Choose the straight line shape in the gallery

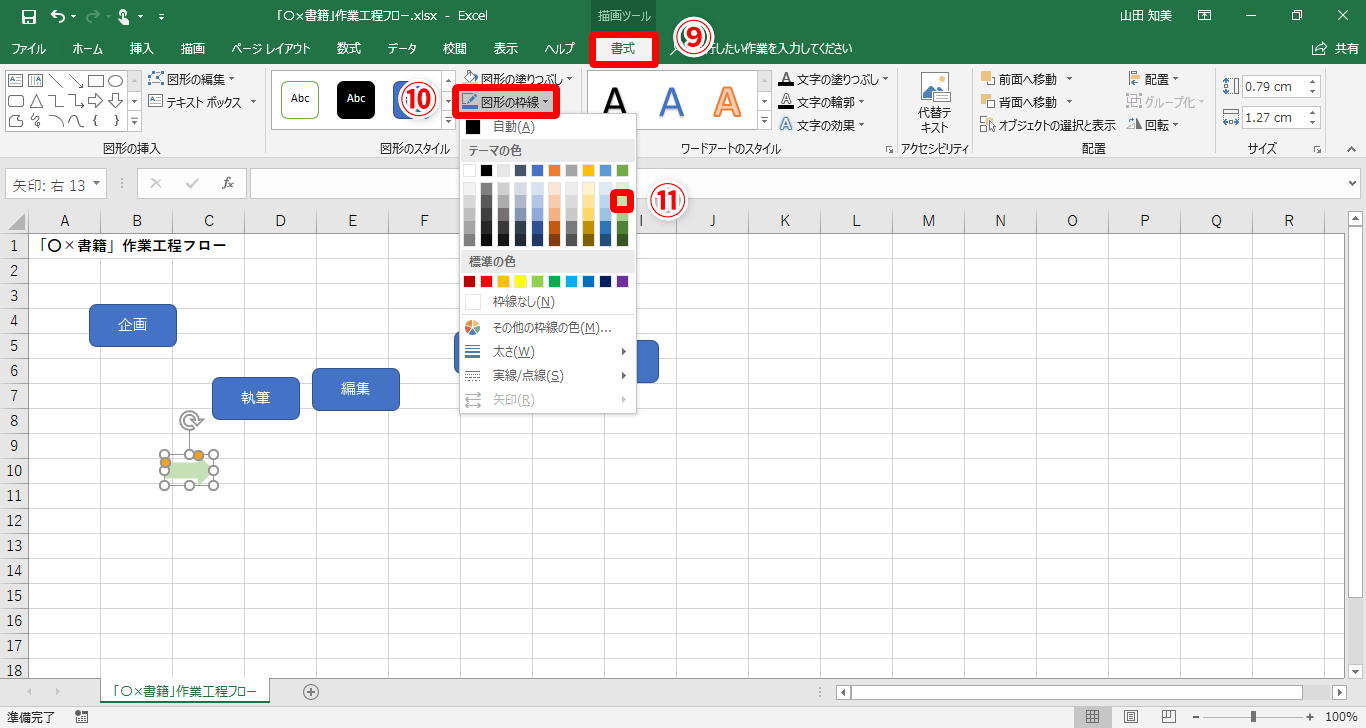(55, 80)
